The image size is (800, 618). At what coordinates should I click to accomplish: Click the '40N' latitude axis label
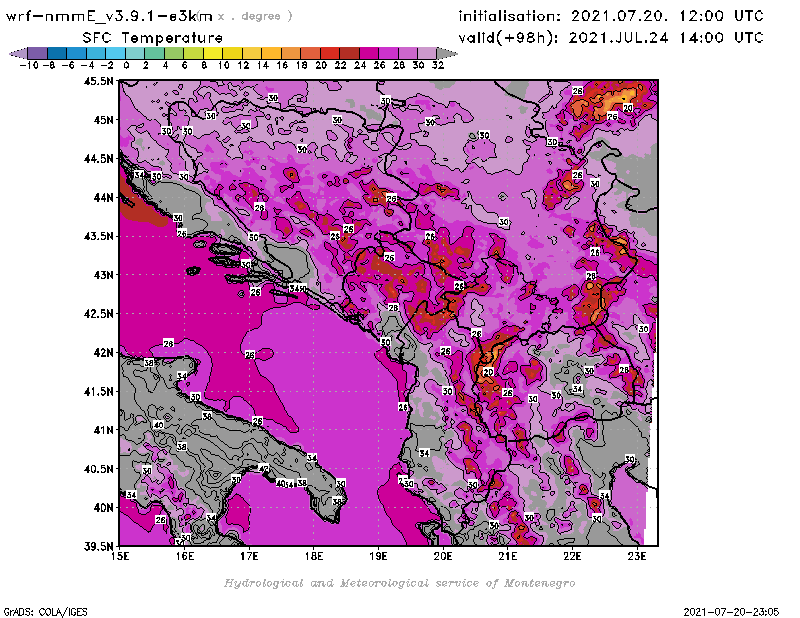[103, 508]
